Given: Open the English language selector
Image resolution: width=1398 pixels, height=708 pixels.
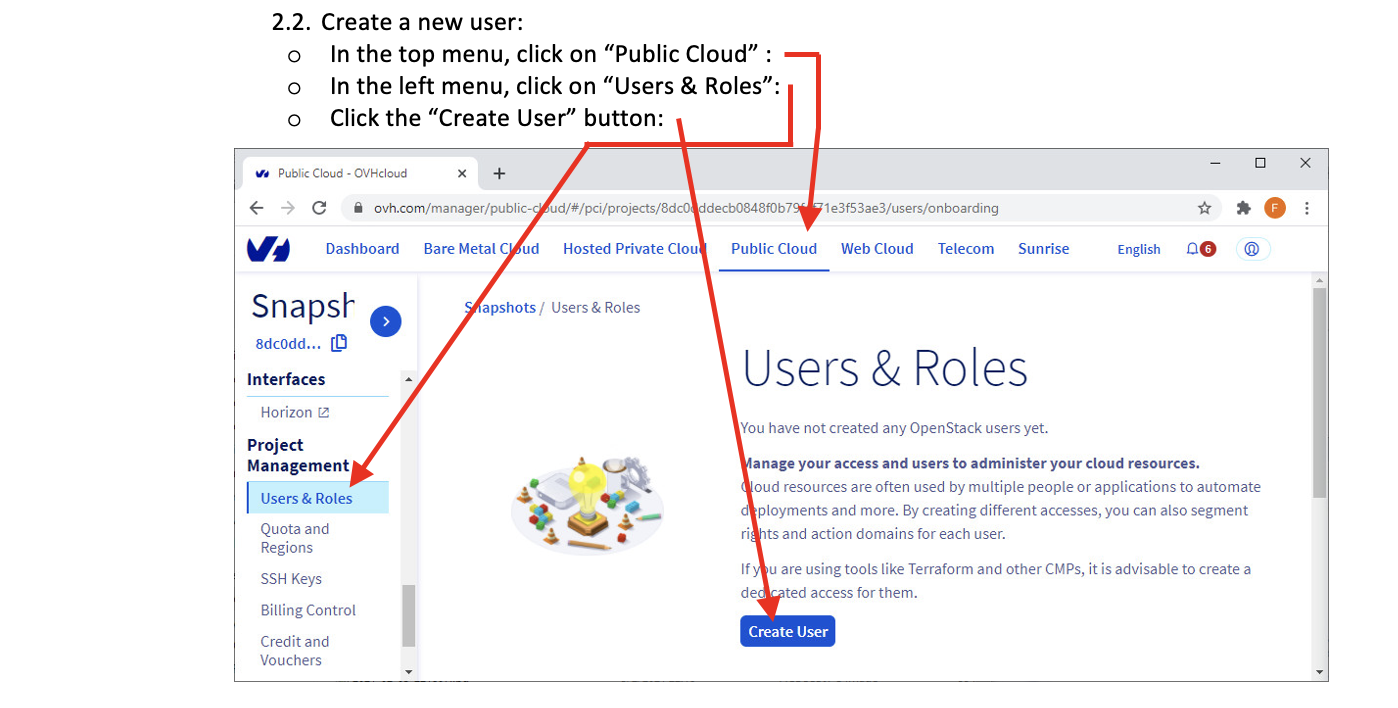Looking at the screenshot, I should tap(1138, 250).
